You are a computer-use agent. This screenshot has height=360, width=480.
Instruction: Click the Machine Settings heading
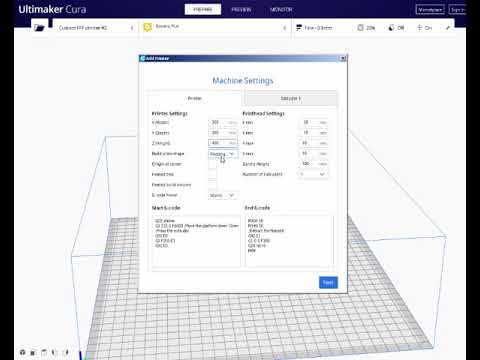tap(243, 81)
